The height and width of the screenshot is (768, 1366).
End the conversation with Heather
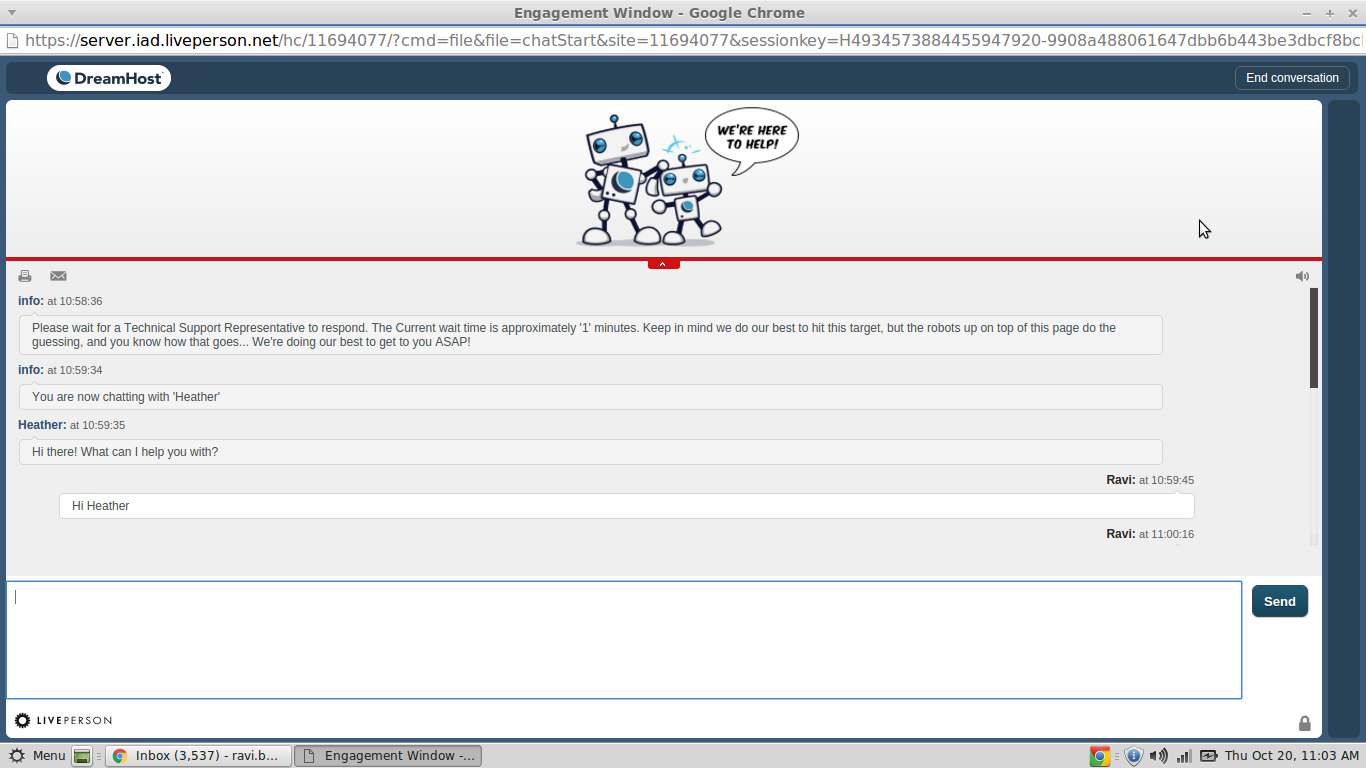pos(1292,77)
